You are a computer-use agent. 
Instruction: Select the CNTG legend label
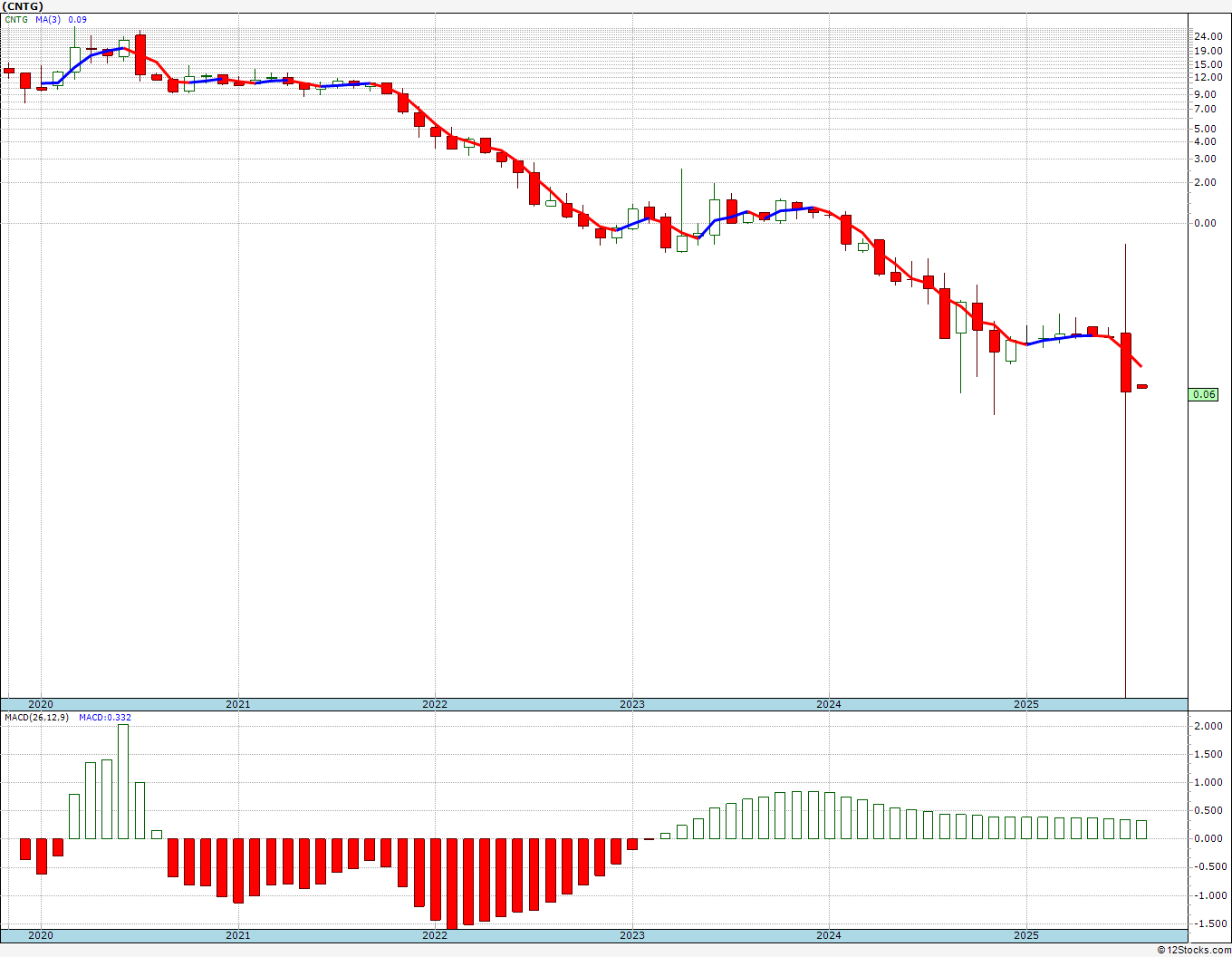pos(16,19)
